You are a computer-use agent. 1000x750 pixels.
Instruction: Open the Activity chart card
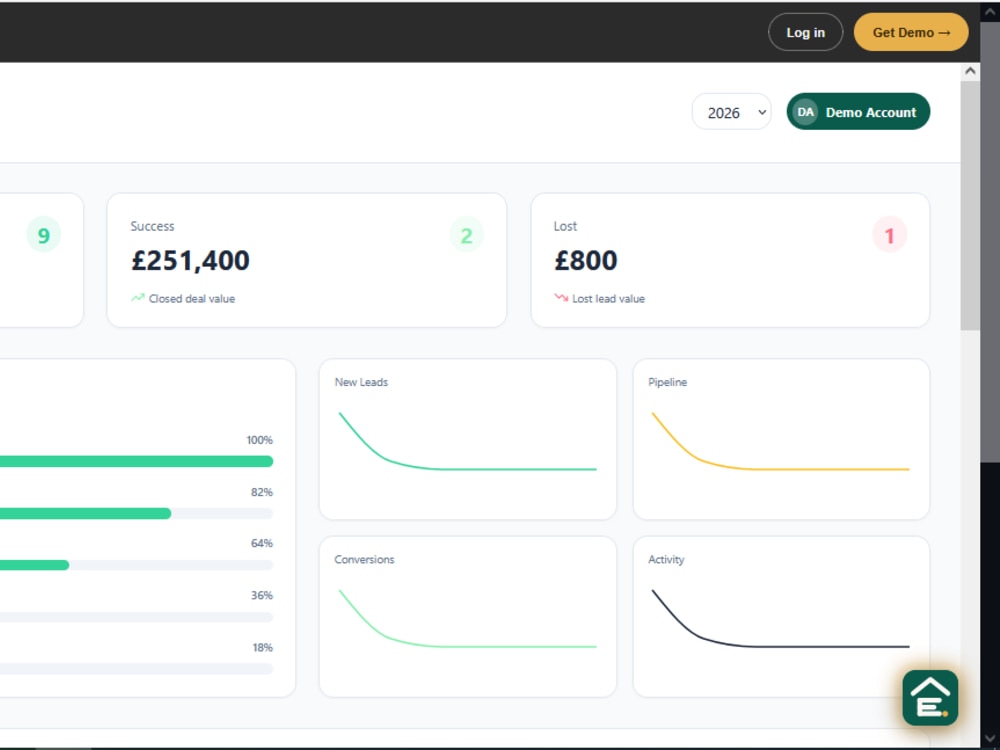pos(781,616)
